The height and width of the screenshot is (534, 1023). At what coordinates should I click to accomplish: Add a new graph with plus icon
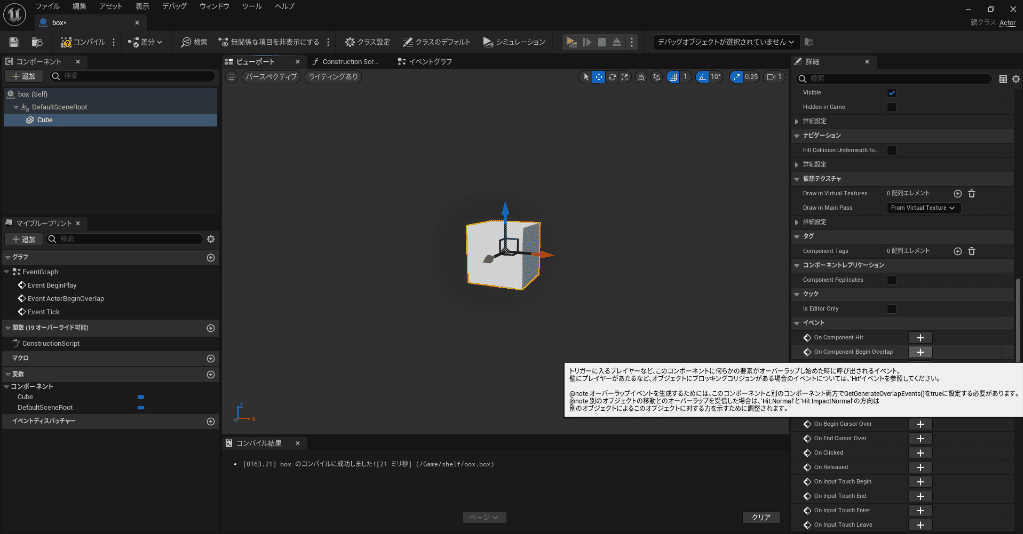(x=211, y=258)
